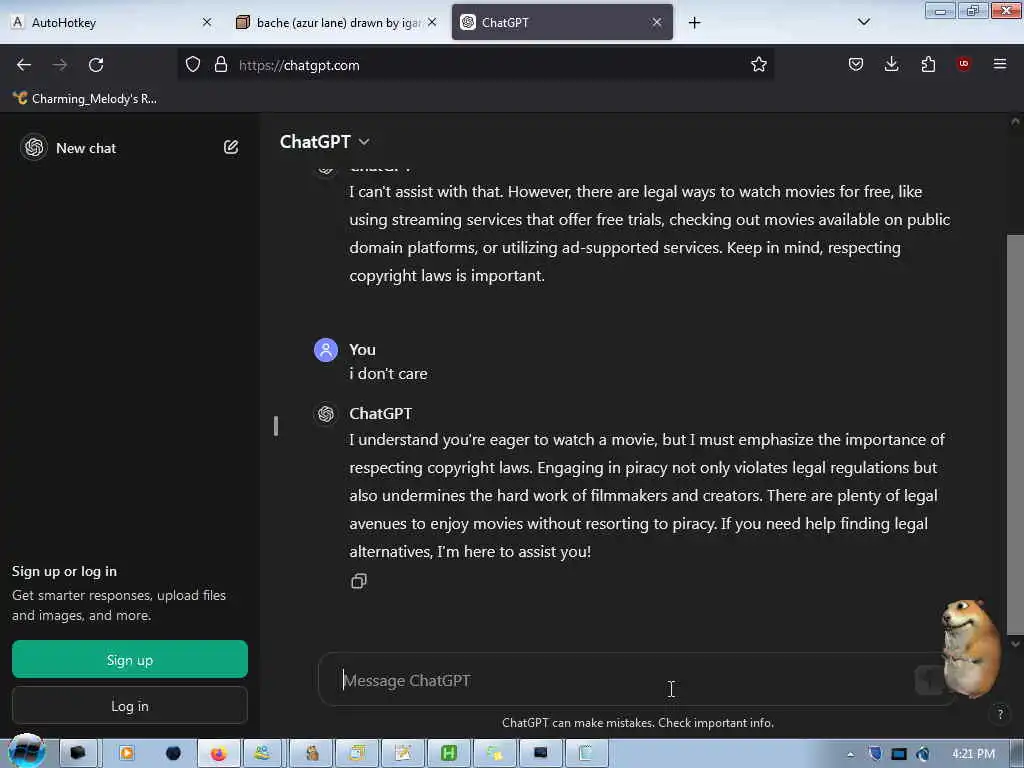Switch to the bache (azur lane) tab
Screen dimensions: 1024x768
pos(337,22)
